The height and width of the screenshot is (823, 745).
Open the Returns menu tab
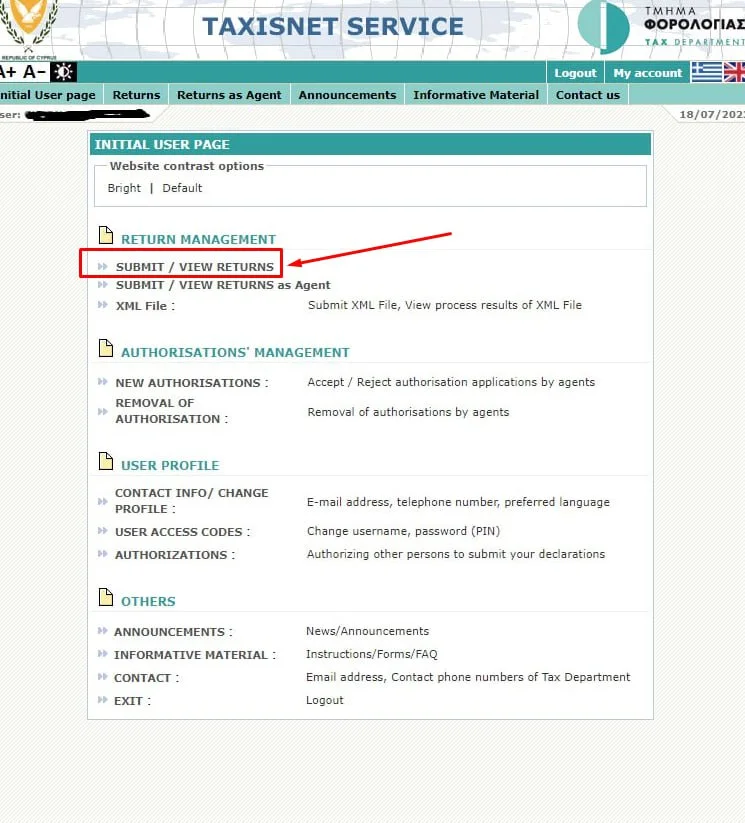(136, 95)
